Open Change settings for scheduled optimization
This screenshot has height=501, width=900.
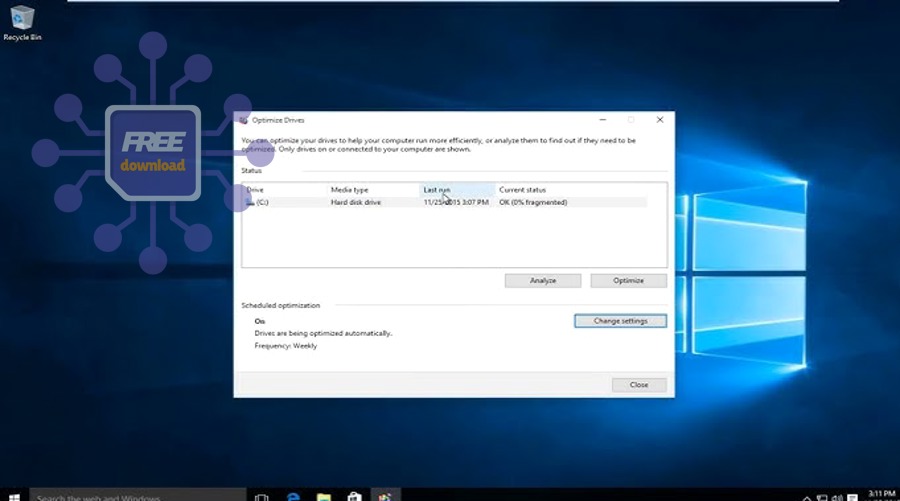tap(620, 321)
